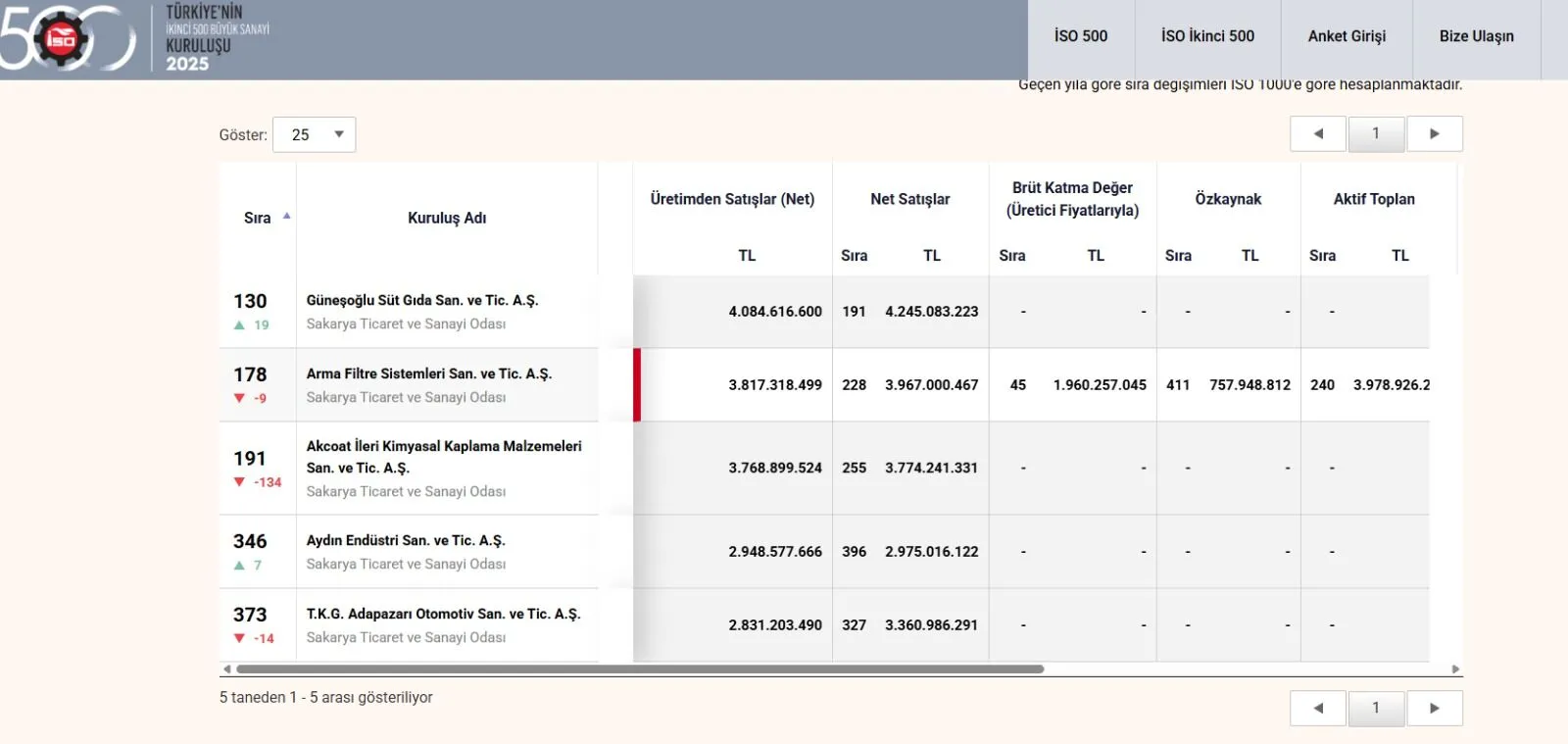Click the bottom next page arrow
This screenshot has height=744, width=1568.
tap(1435, 708)
